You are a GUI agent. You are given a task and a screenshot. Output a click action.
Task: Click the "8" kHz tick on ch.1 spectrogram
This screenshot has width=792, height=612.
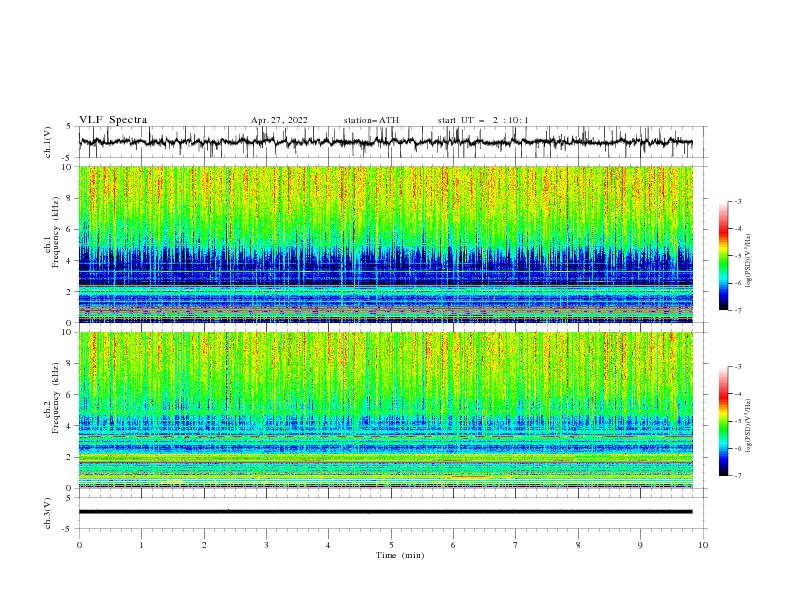(x=70, y=198)
